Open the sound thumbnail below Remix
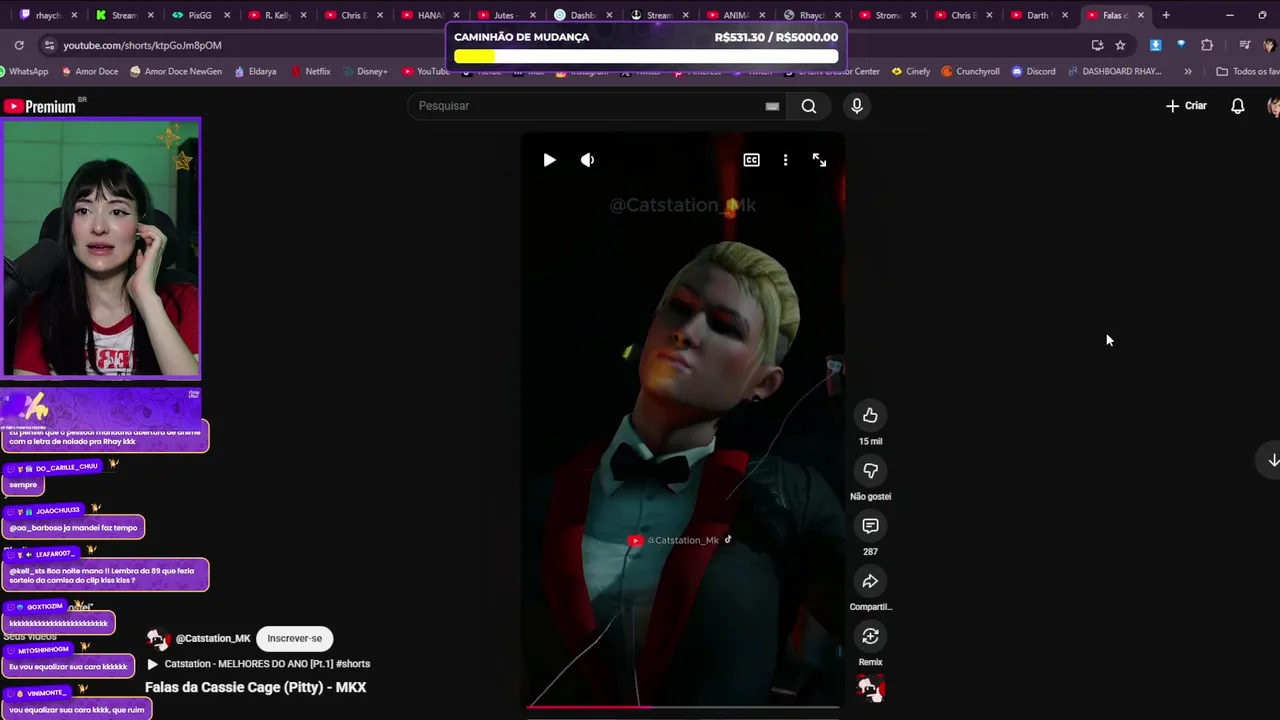This screenshot has height=720, width=1280. tap(870, 688)
